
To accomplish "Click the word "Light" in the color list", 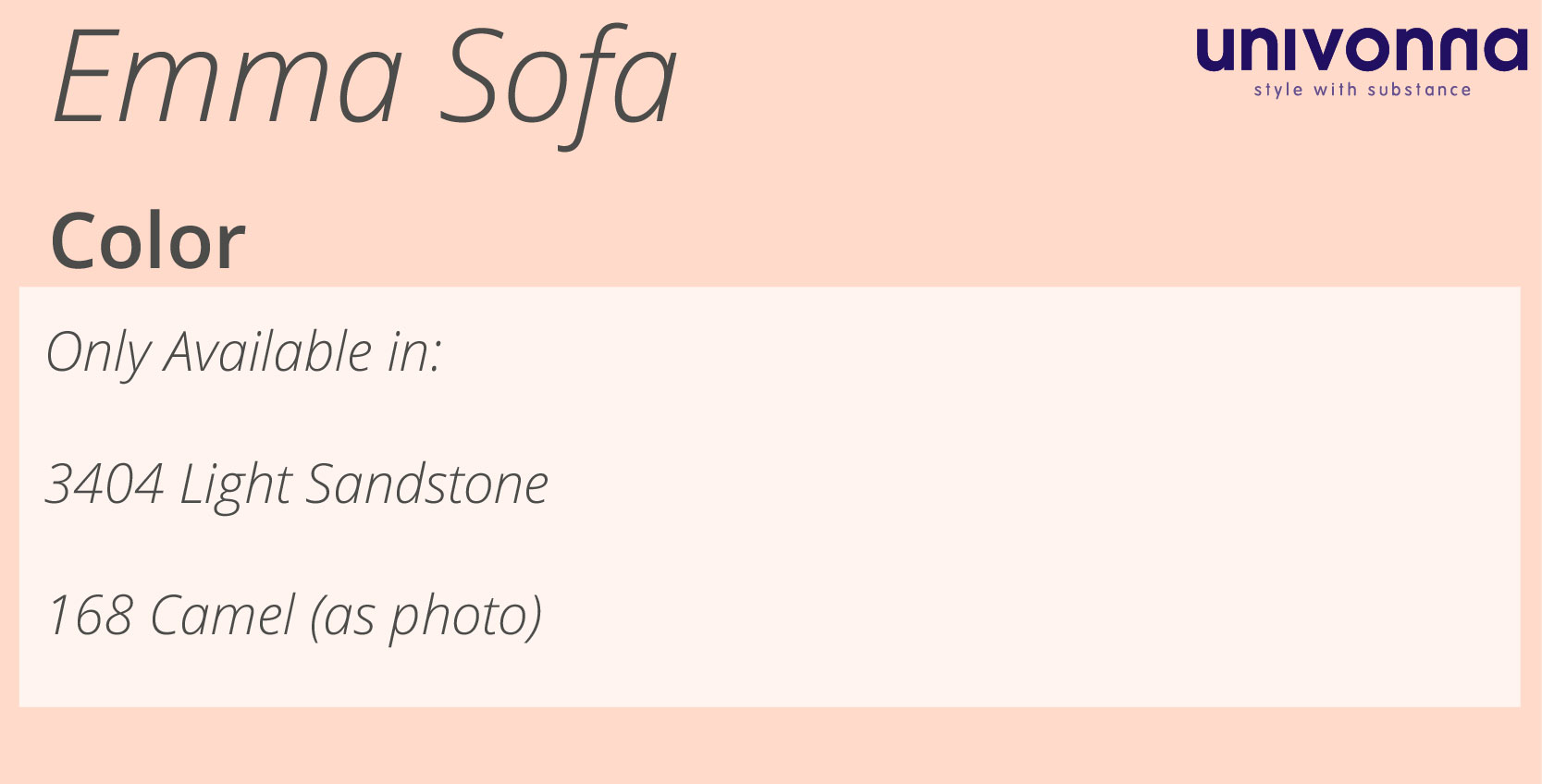I will click(236, 484).
